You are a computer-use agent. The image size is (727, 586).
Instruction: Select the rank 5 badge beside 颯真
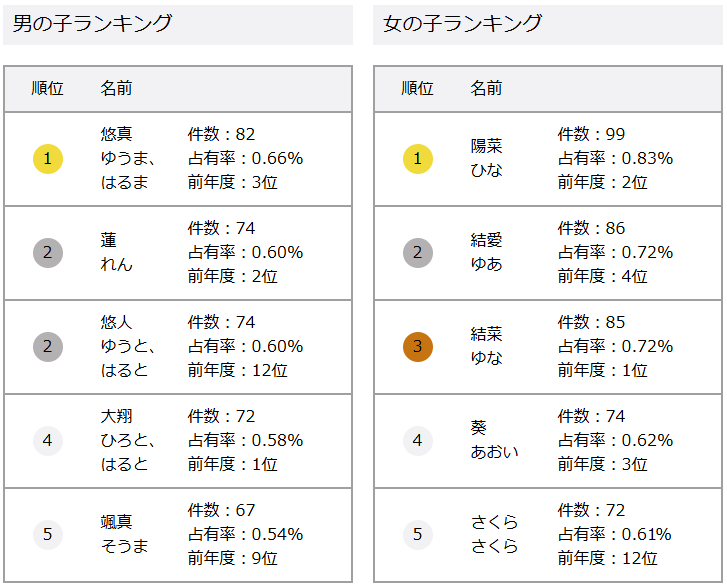pyautogui.click(x=48, y=534)
